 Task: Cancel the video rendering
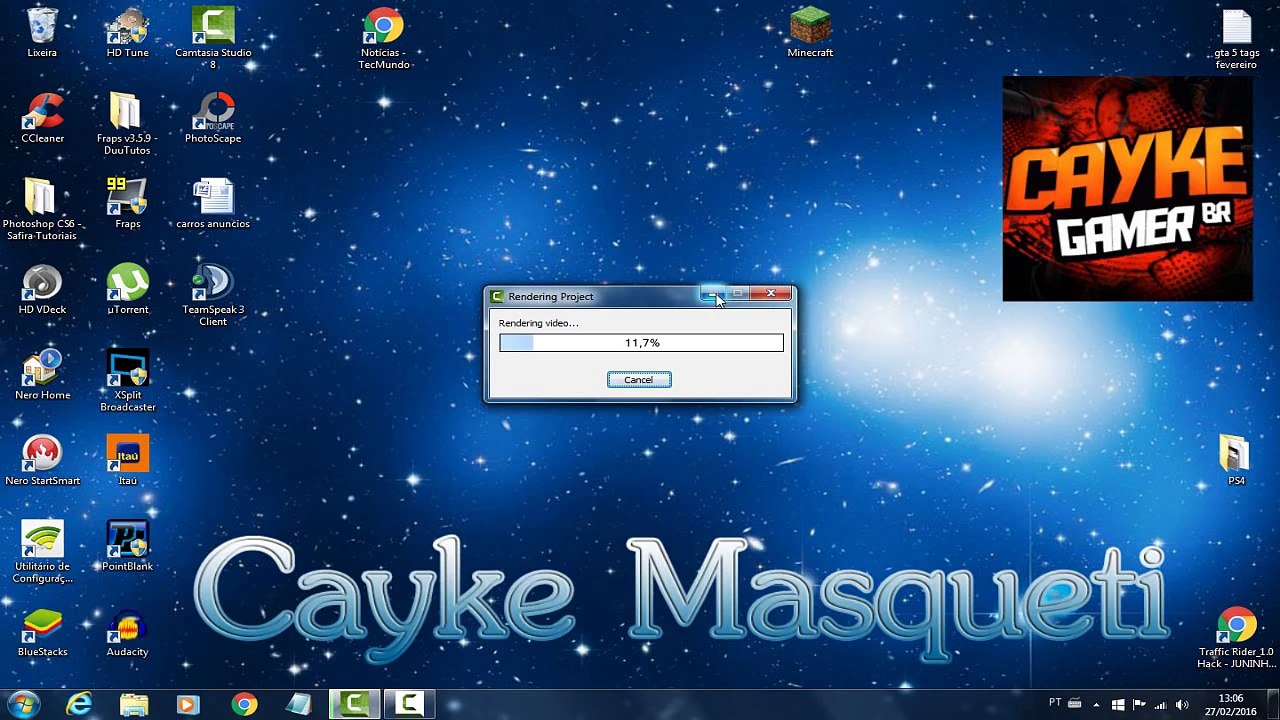click(x=639, y=380)
